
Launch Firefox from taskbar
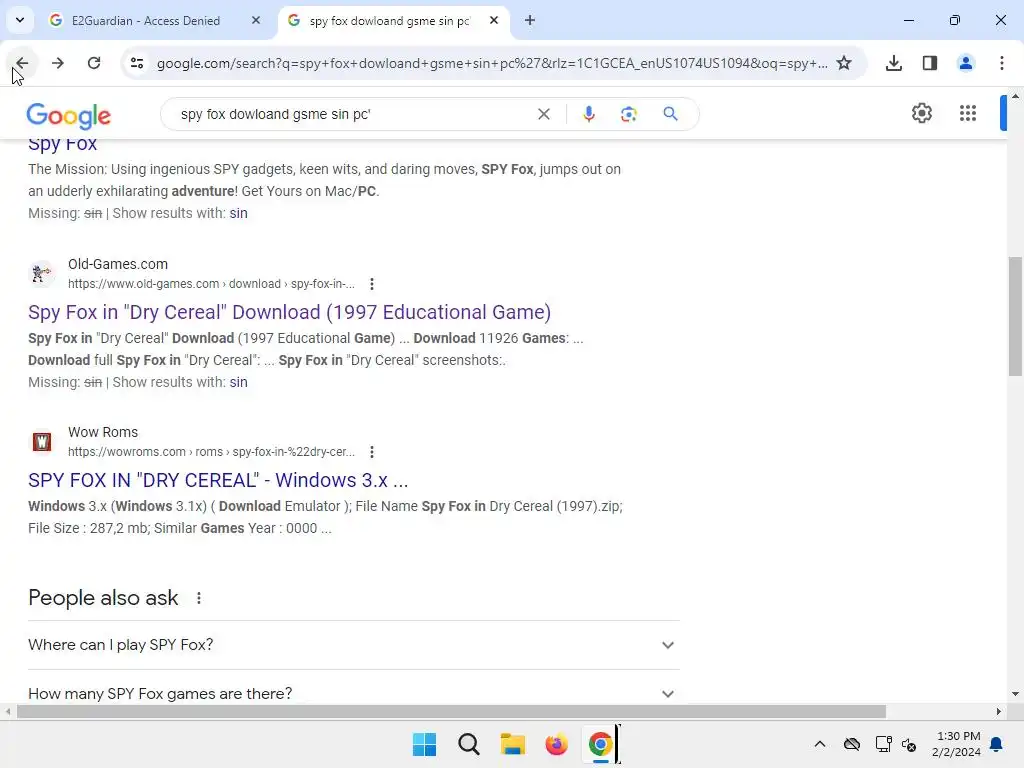pyautogui.click(x=556, y=744)
